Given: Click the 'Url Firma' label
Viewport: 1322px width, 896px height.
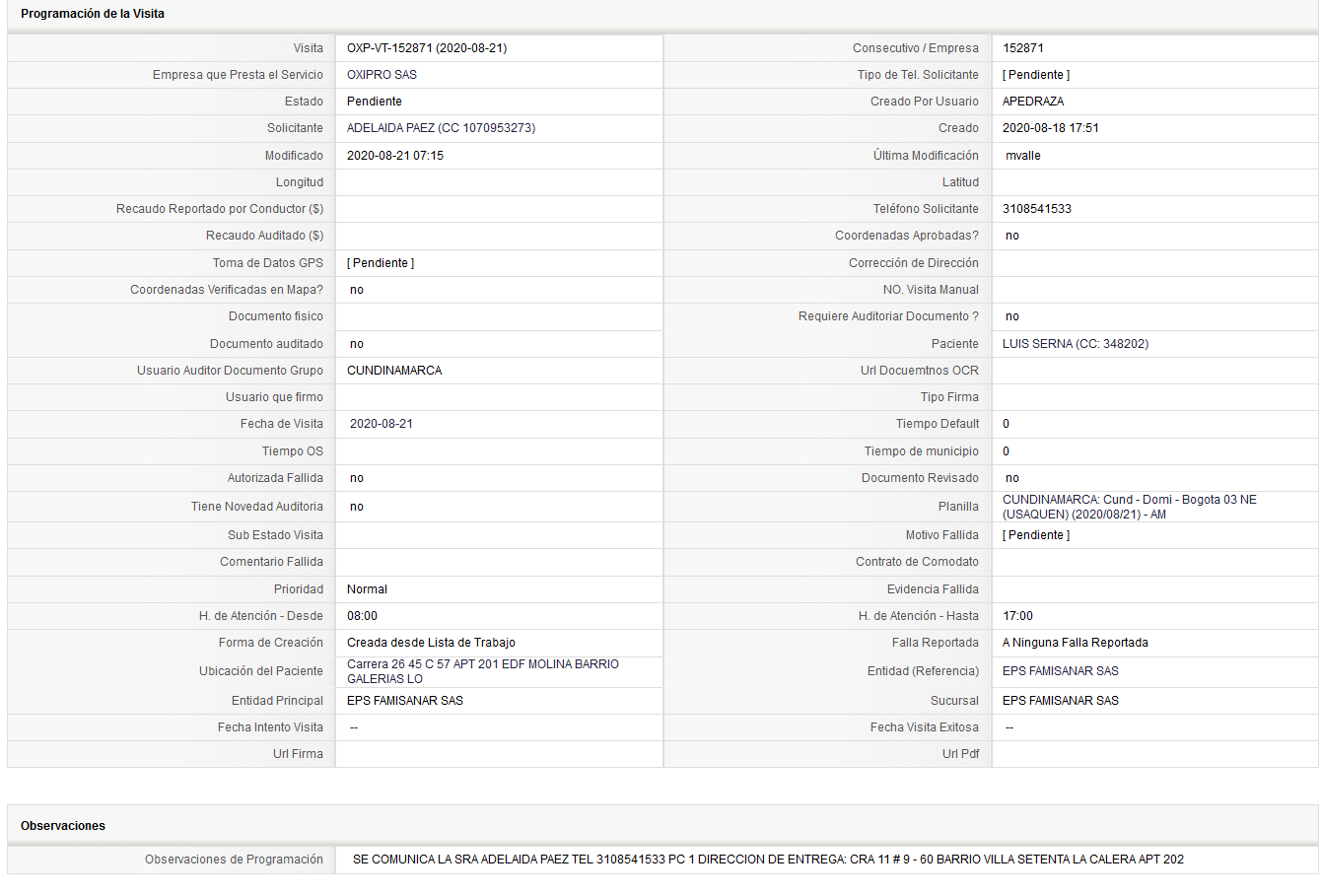Looking at the screenshot, I should (x=298, y=754).
